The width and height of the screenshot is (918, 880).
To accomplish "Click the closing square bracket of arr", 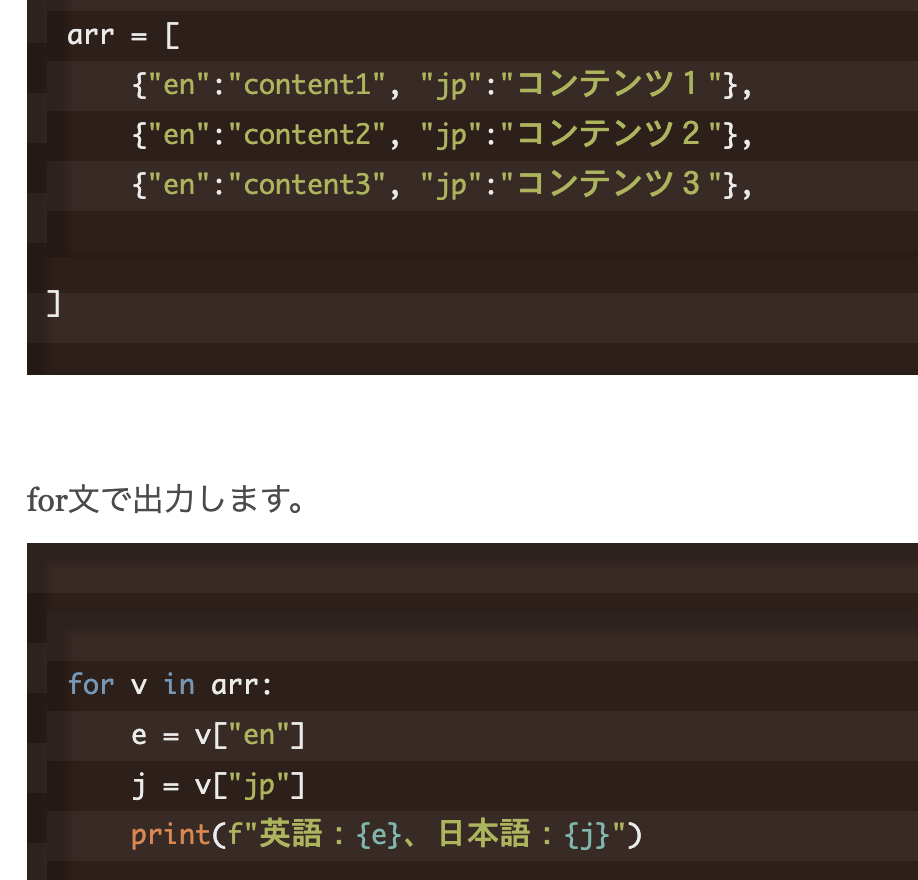I will point(54,304).
